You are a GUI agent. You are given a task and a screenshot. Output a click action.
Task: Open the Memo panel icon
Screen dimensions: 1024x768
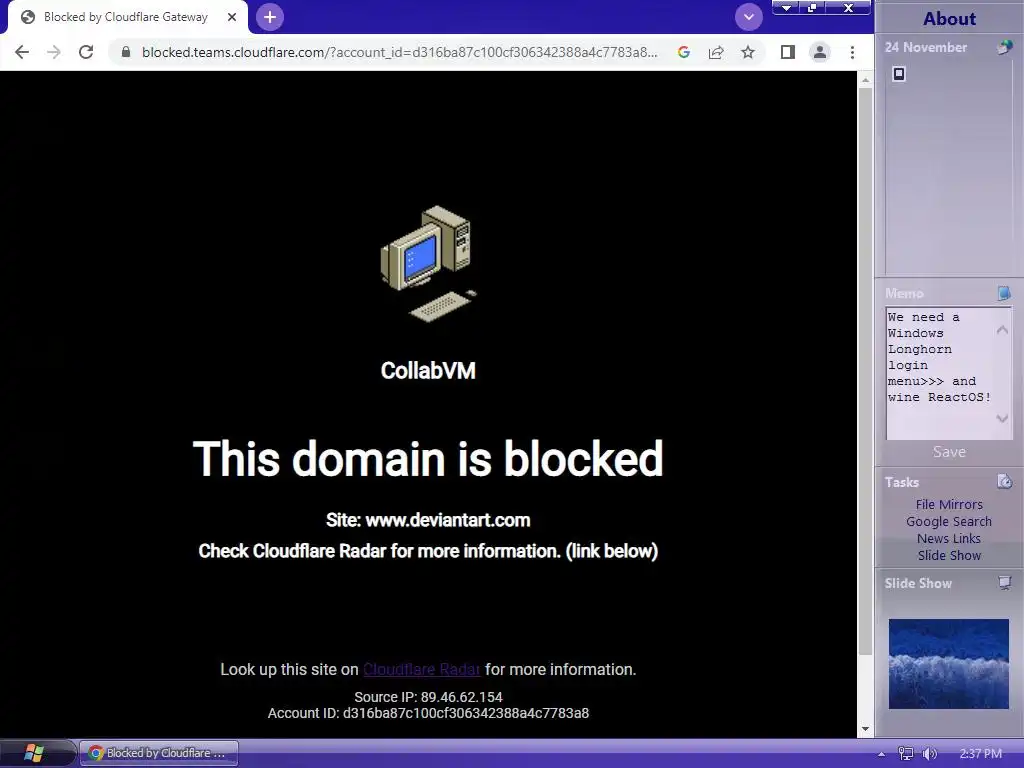click(x=1004, y=293)
